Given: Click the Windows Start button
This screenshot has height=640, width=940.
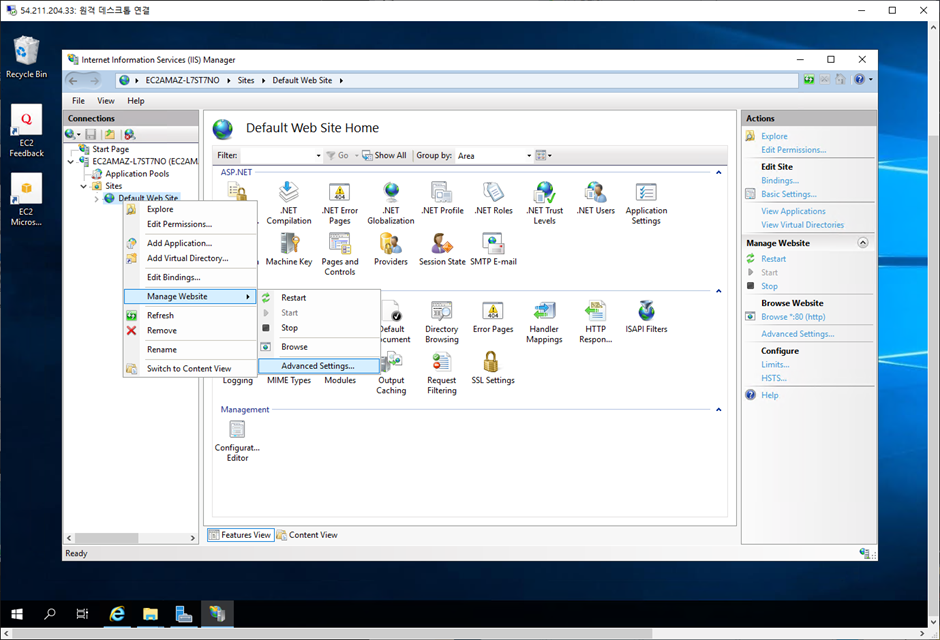Looking at the screenshot, I should (17, 614).
